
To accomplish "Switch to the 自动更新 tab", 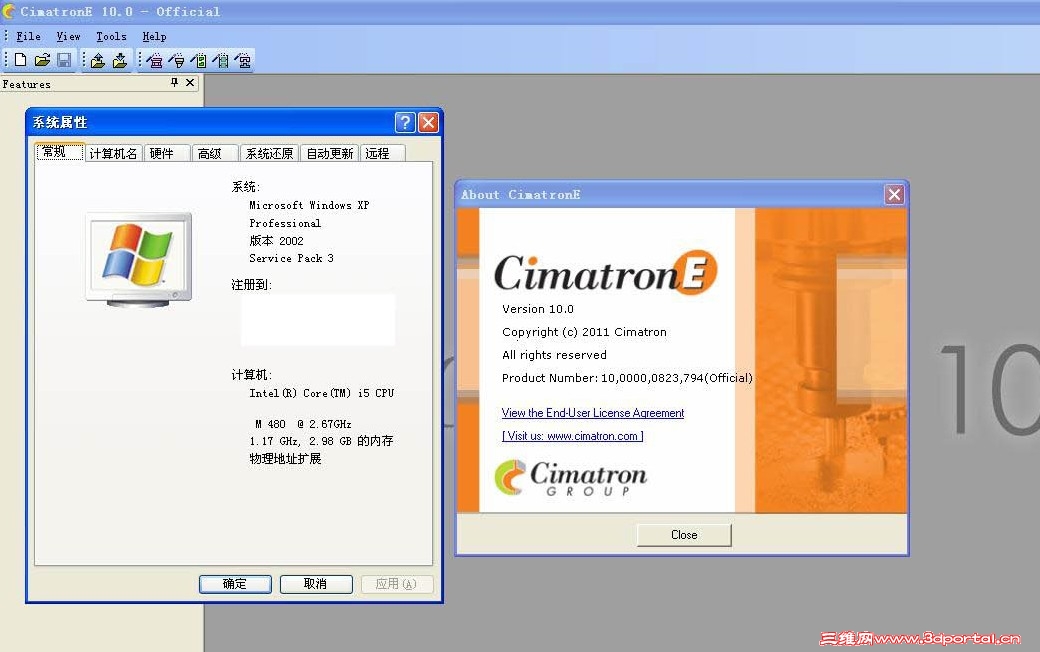I will (330, 153).
